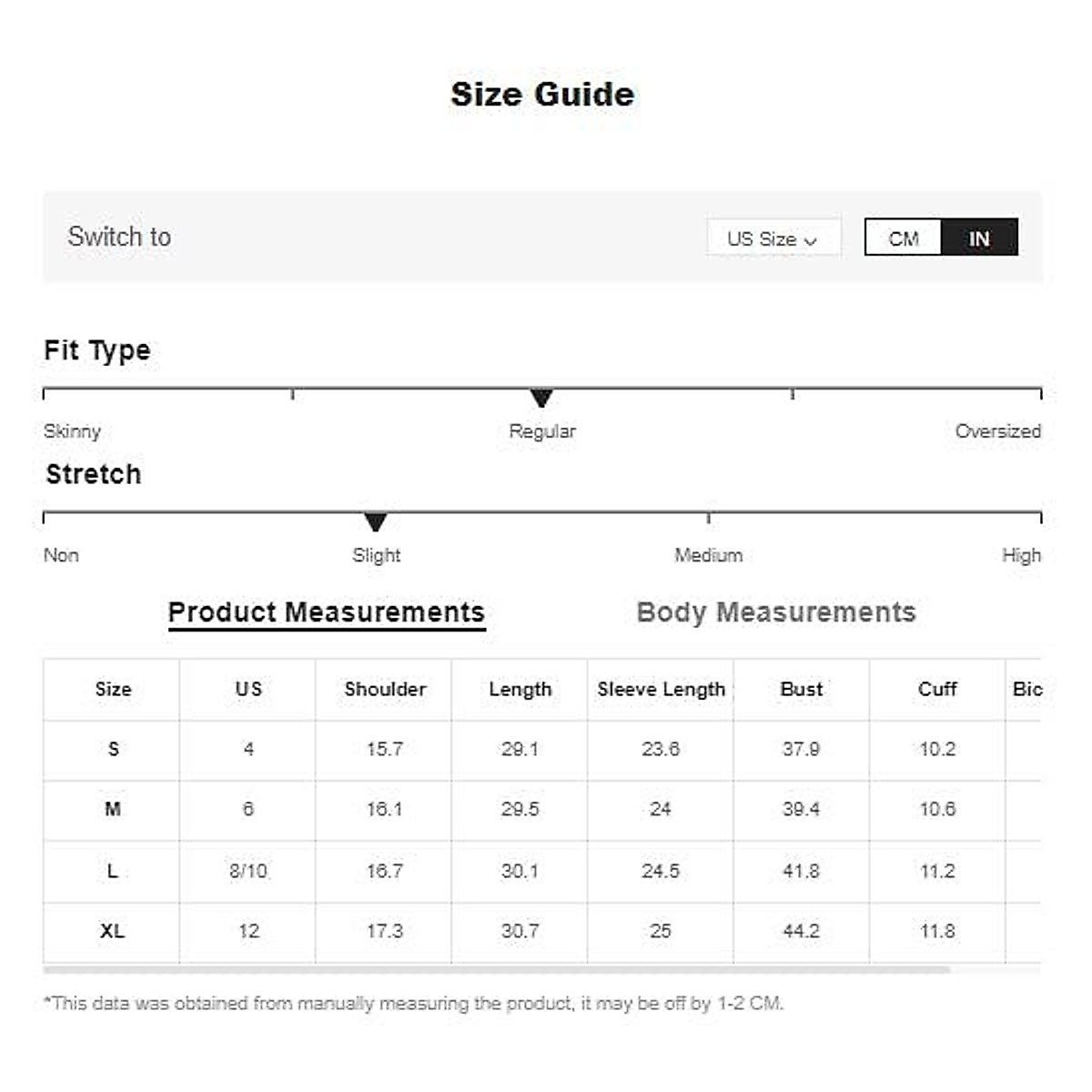Click the Cuff column header
Screen dimensions: 1092x1092
point(937,689)
